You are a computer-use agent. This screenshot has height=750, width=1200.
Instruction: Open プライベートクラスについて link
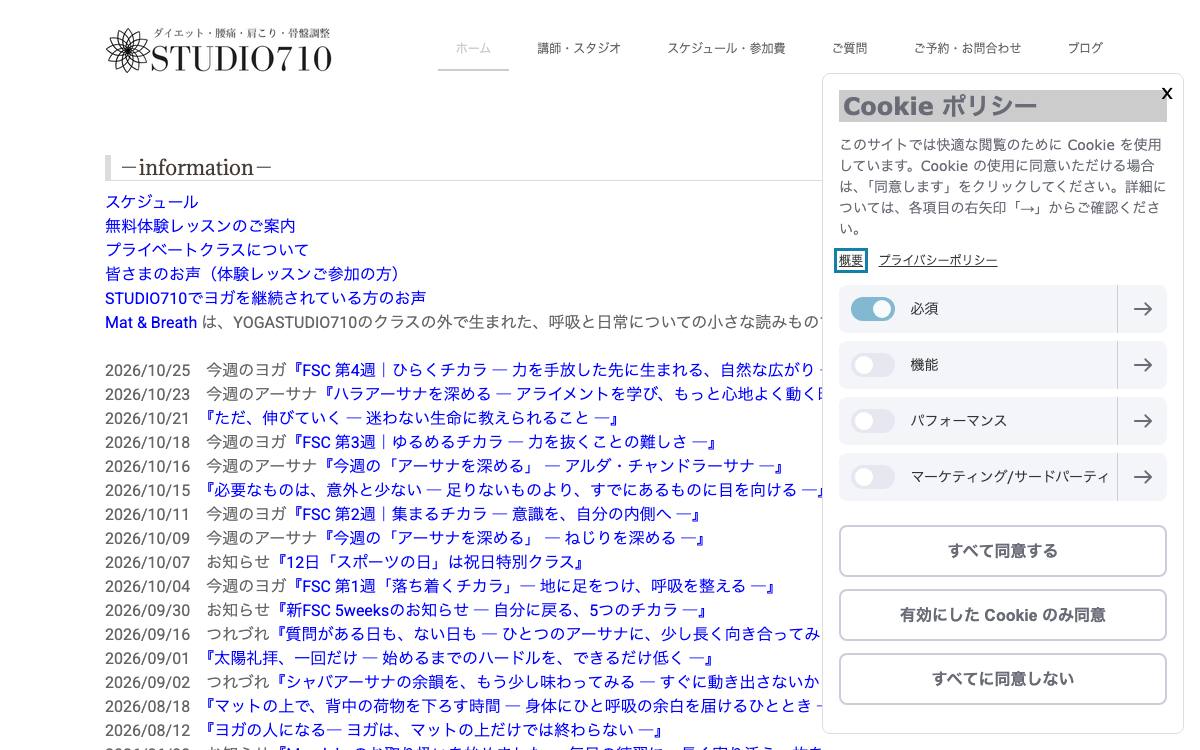click(x=207, y=250)
